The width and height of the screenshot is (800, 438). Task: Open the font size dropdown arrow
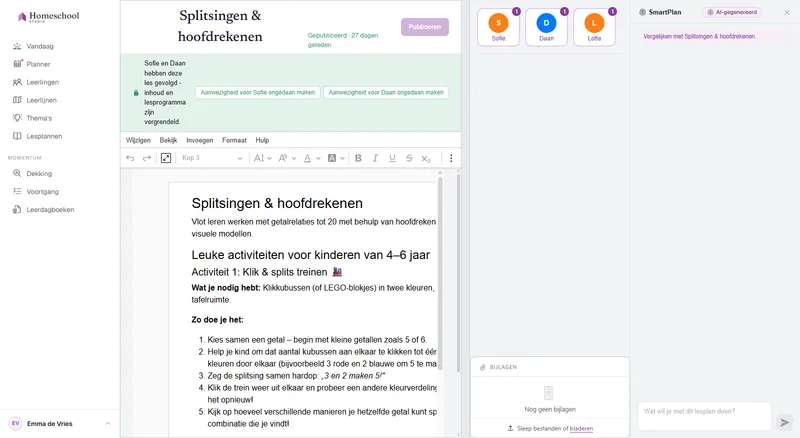click(269, 159)
